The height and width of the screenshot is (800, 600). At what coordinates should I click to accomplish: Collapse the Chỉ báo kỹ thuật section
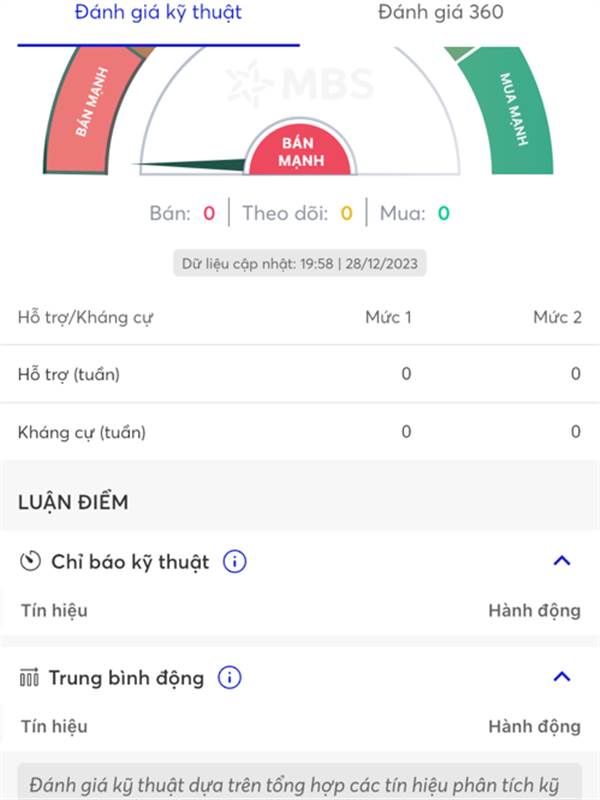(x=562, y=561)
